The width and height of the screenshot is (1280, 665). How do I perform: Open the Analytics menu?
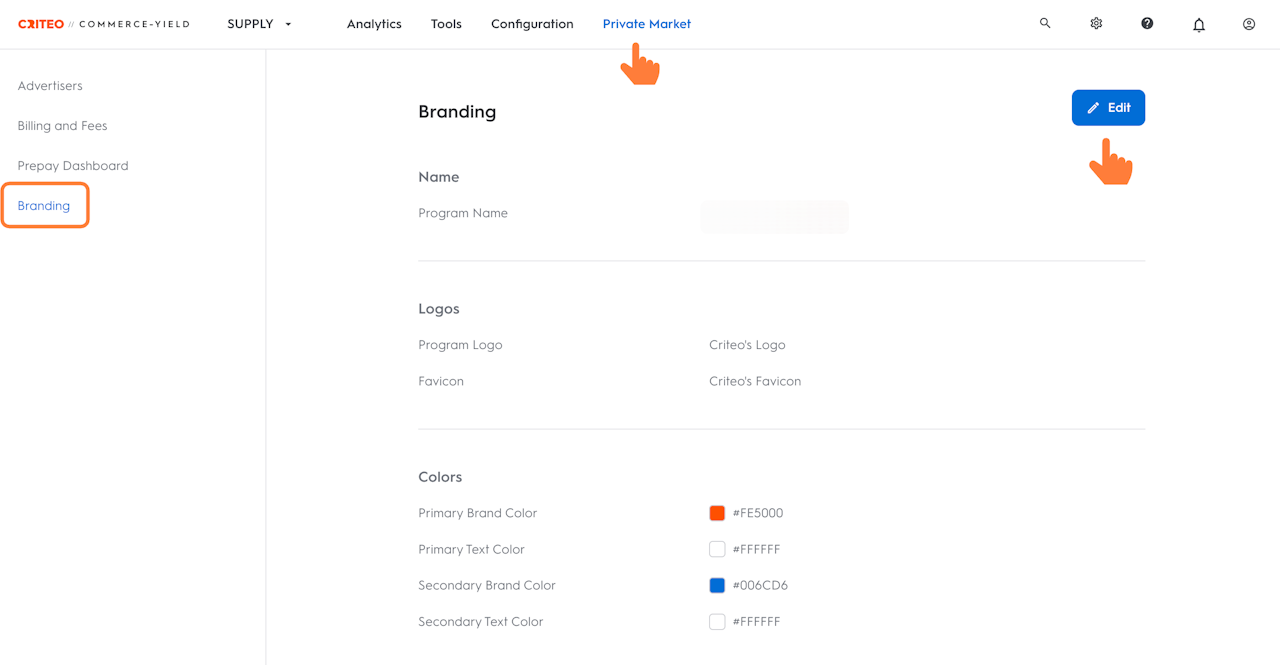pyautogui.click(x=374, y=24)
